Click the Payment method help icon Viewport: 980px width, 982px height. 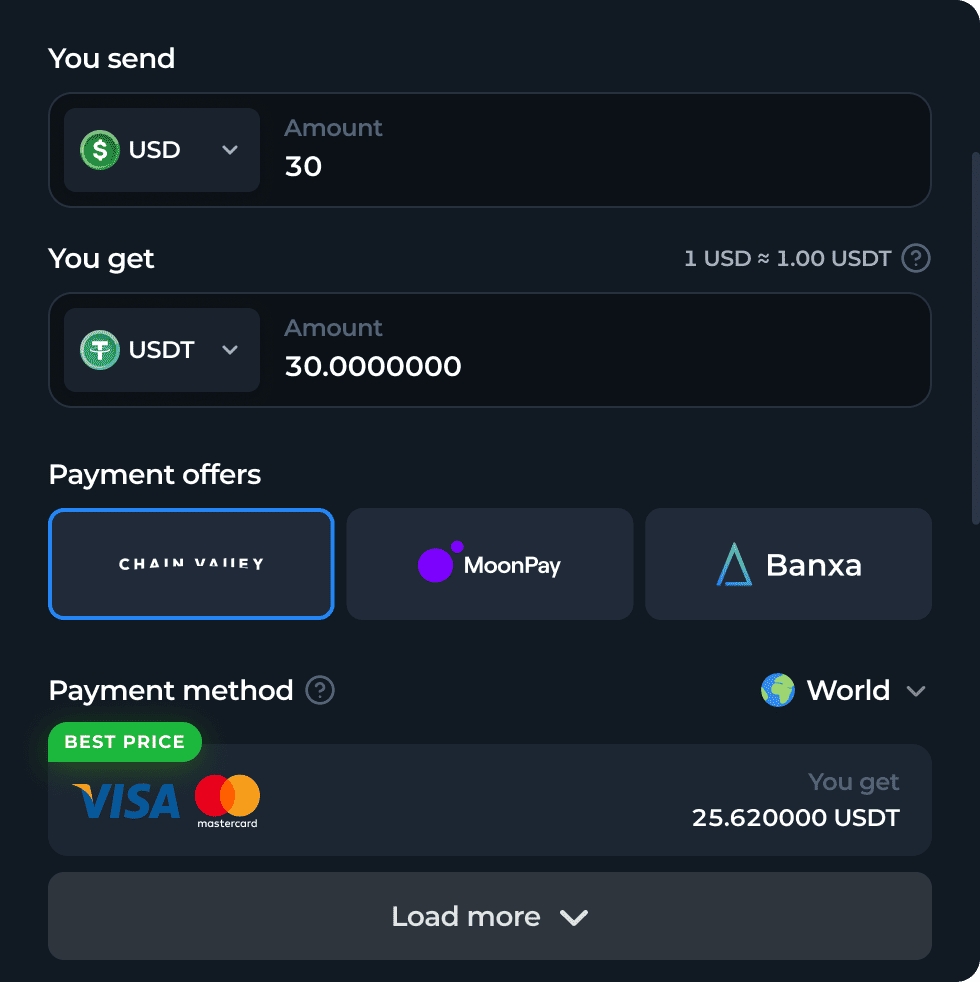(x=320, y=690)
